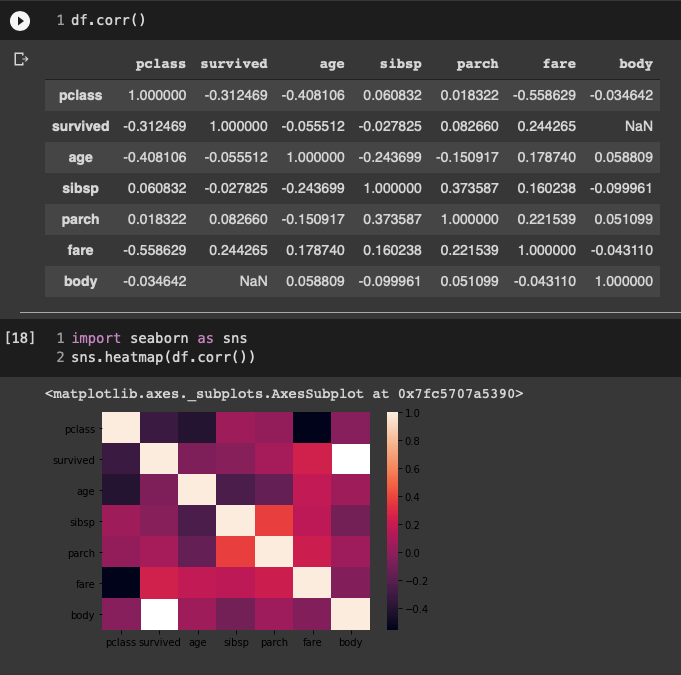681x675 pixels.
Task: Click the orange-red heatmap square in sibsp row
Action: click(273, 522)
